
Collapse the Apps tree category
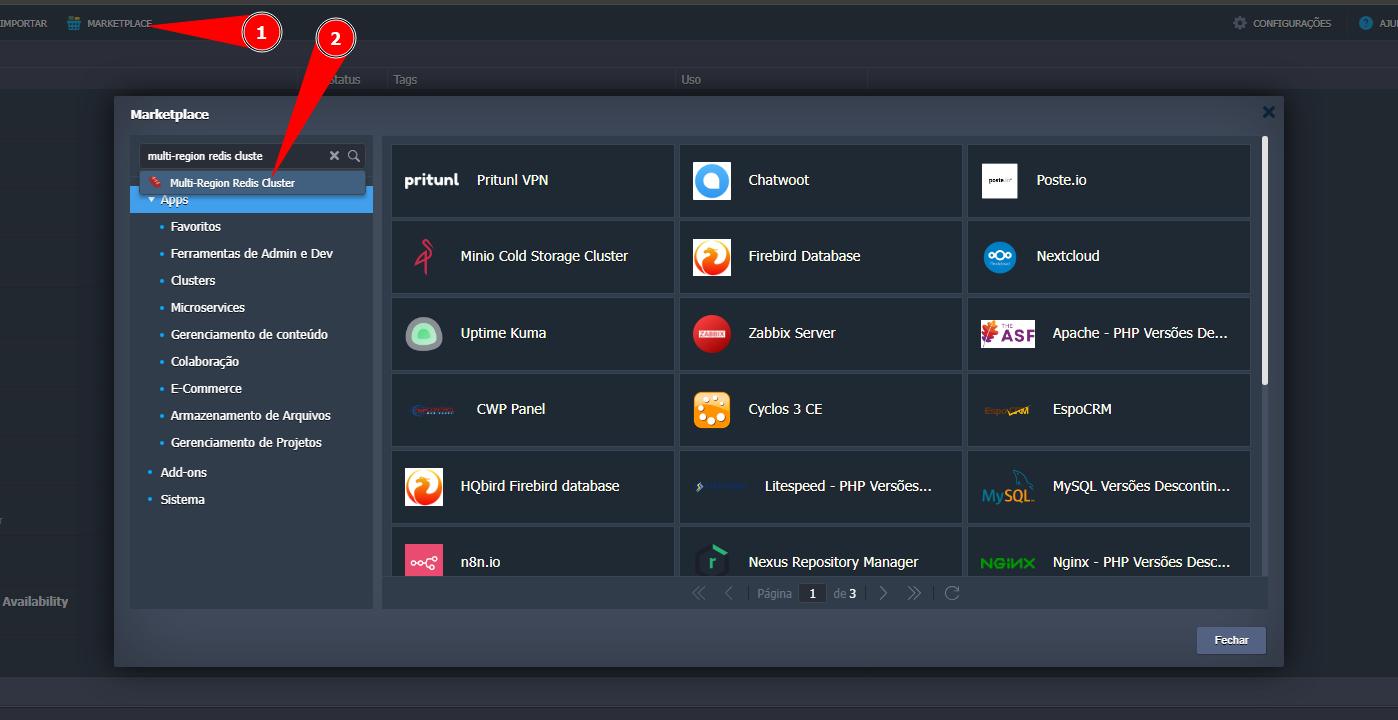click(152, 200)
